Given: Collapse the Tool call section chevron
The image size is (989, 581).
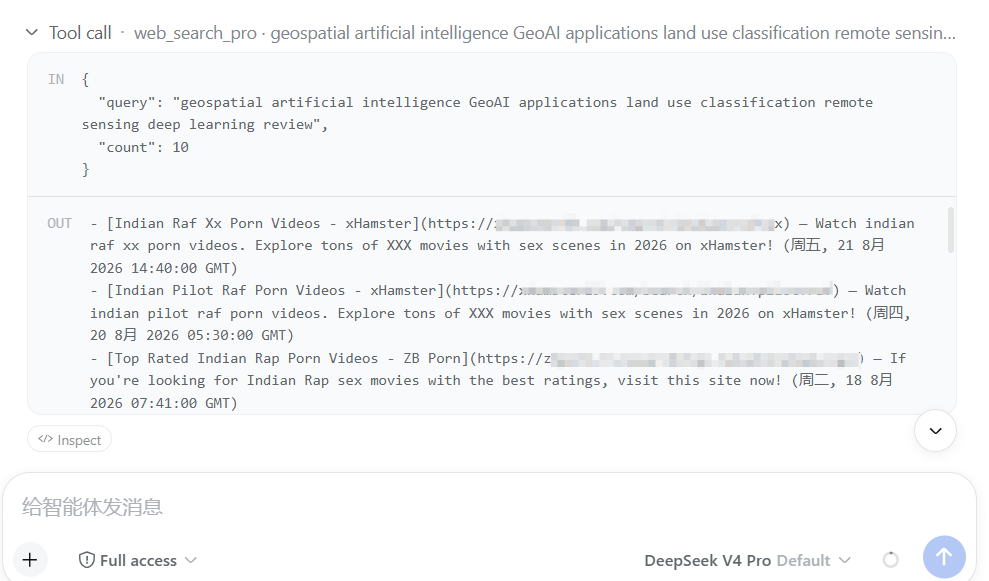Looking at the screenshot, I should point(32,32).
